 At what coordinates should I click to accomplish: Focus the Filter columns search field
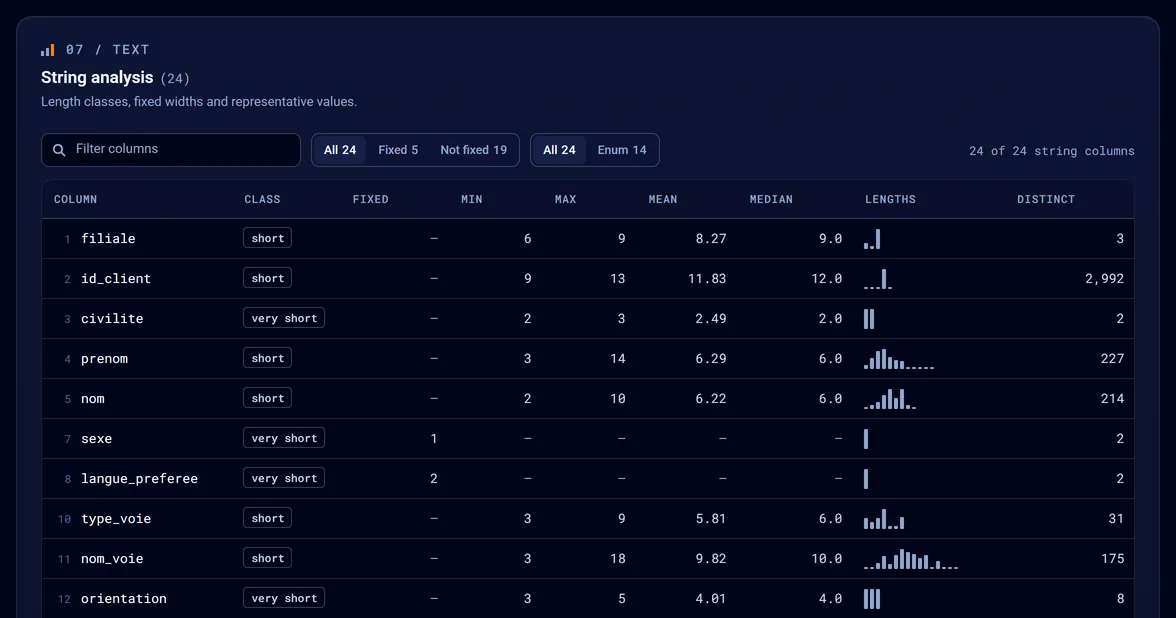[171, 150]
